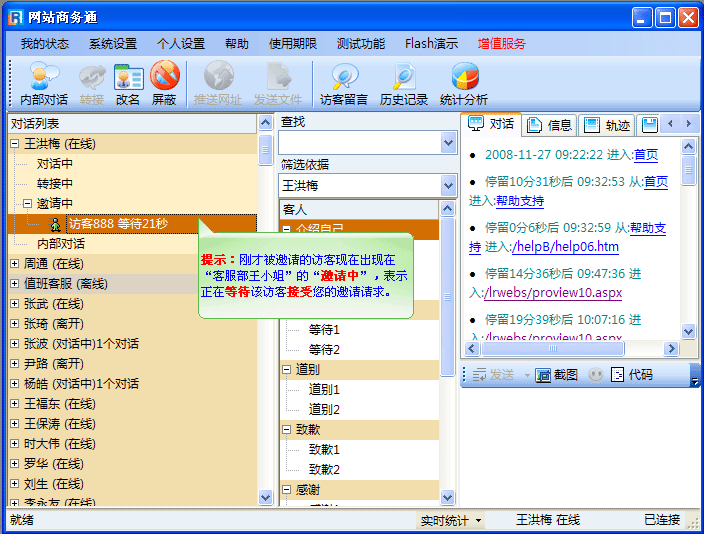This screenshot has width=704, height=534.
Task: Click the /helpB/help06.htm link
Action: coord(565,247)
